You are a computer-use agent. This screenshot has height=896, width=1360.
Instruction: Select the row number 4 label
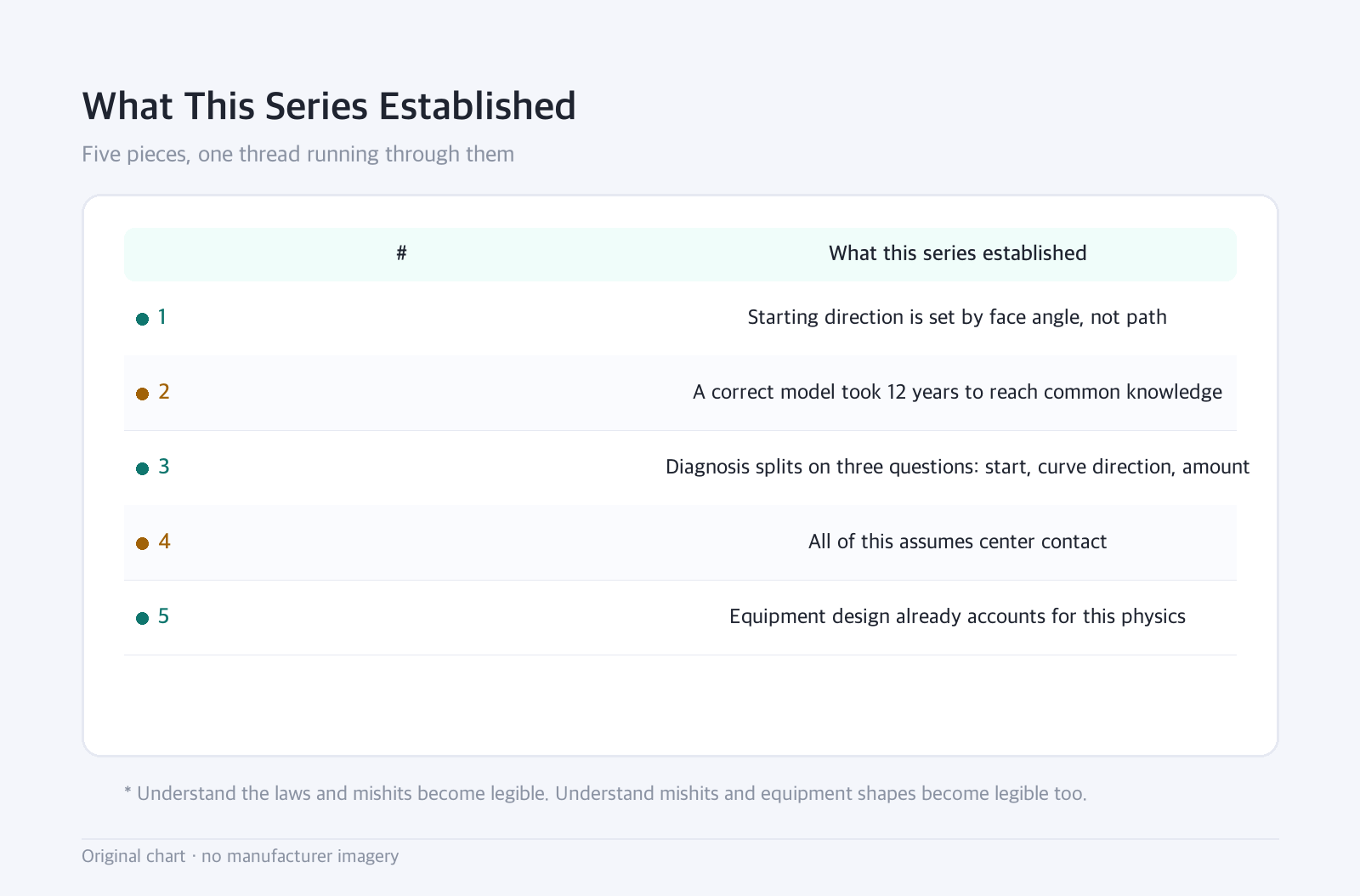coord(164,542)
